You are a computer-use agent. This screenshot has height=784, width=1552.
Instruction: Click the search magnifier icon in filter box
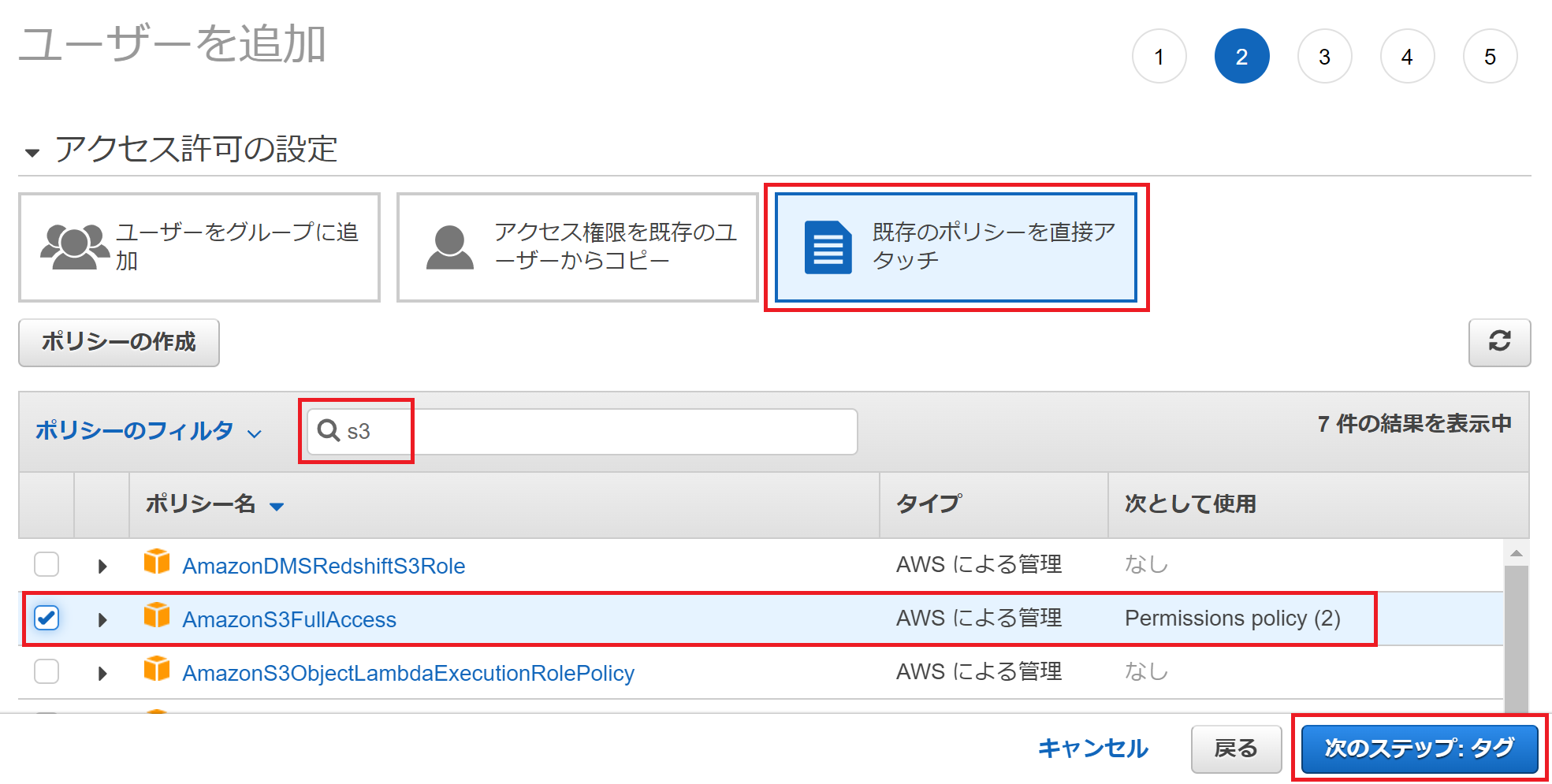[x=328, y=430]
